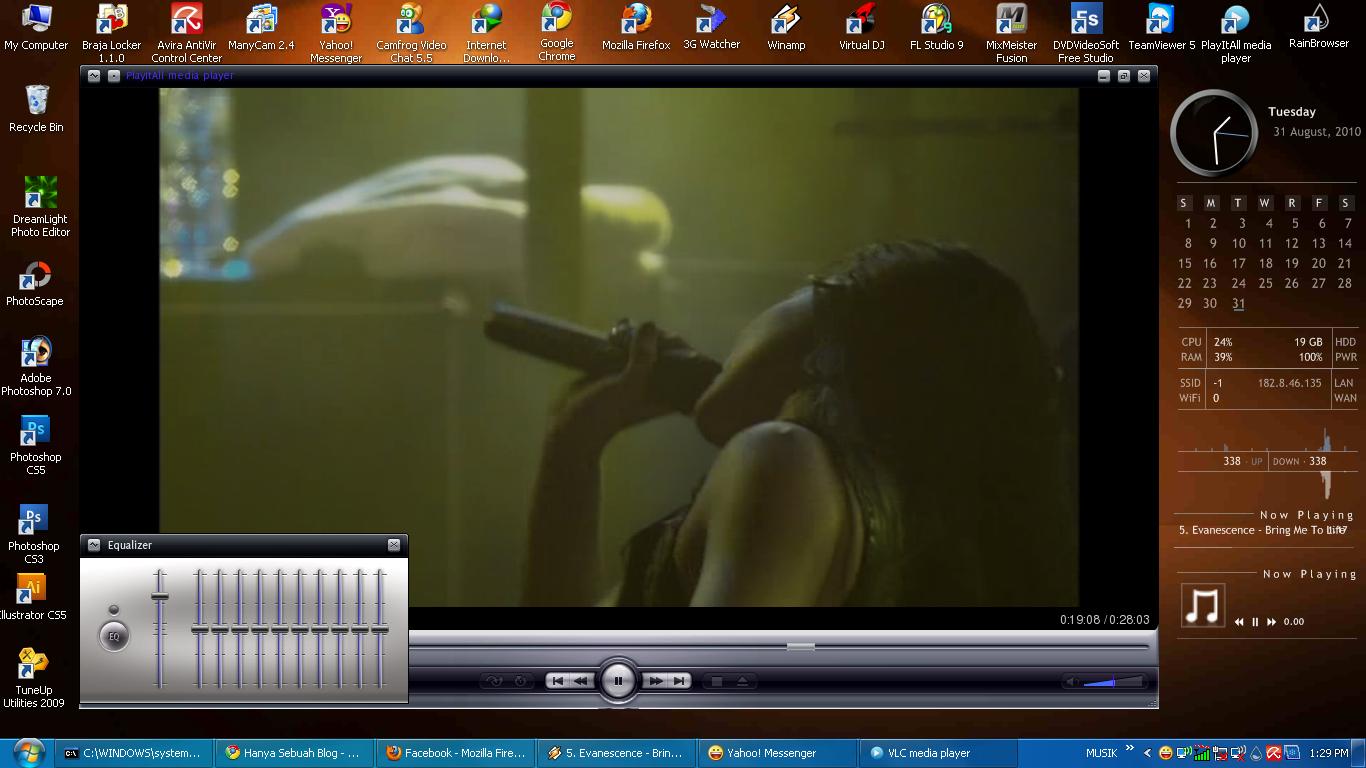Click Yahoo smiley icon in system tray
Viewport: 1366px width, 768px height.
tap(1166, 753)
